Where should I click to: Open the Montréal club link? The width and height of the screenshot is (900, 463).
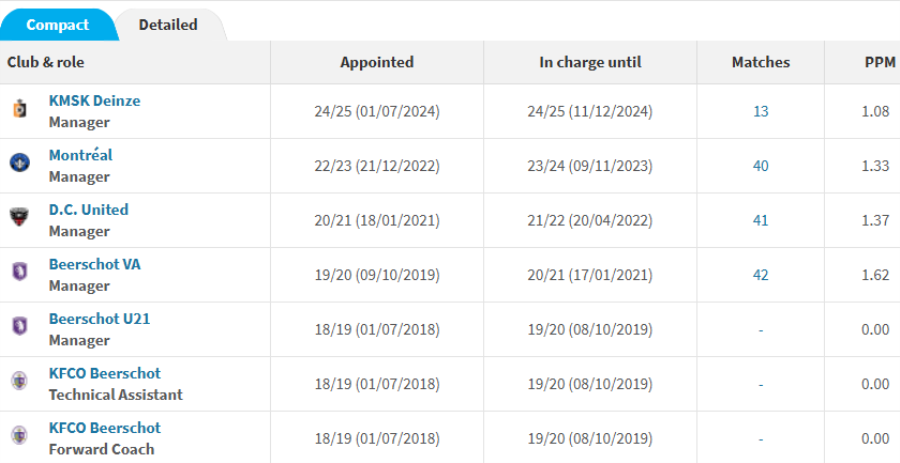pyautogui.click(x=80, y=155)
